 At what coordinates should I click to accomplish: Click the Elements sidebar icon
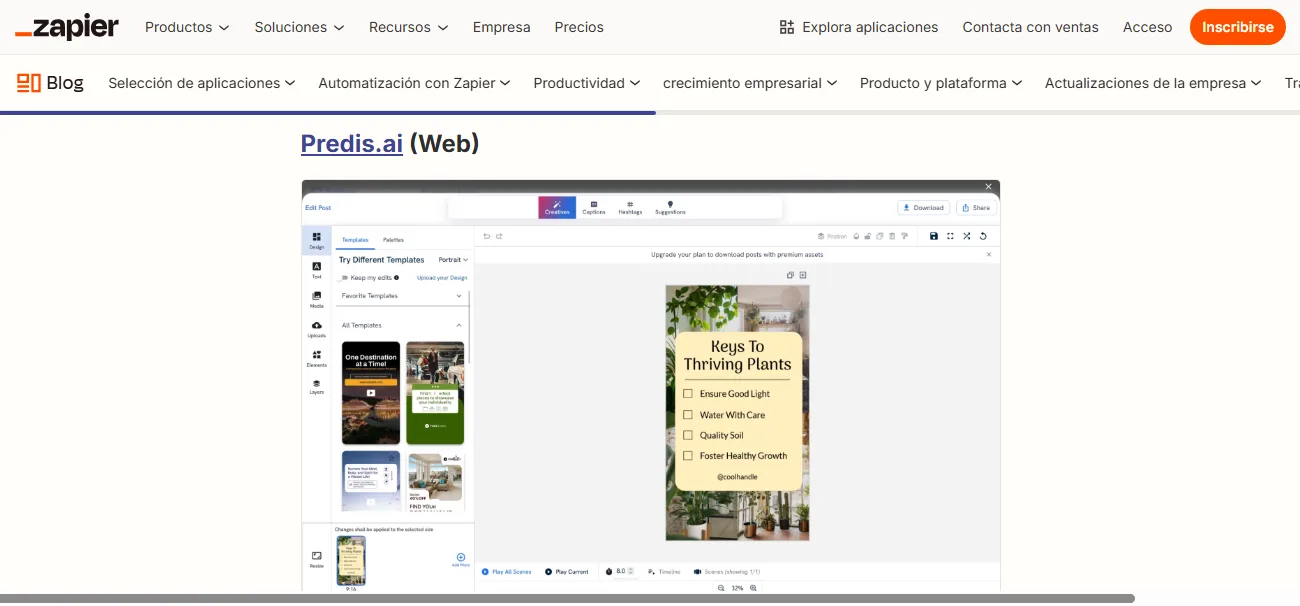316,358
